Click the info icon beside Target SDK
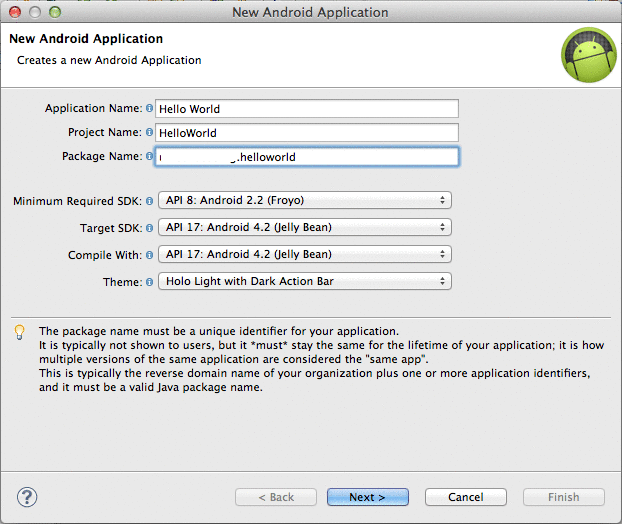This screenshot has height=524, width=622. [x=149, y=228]
